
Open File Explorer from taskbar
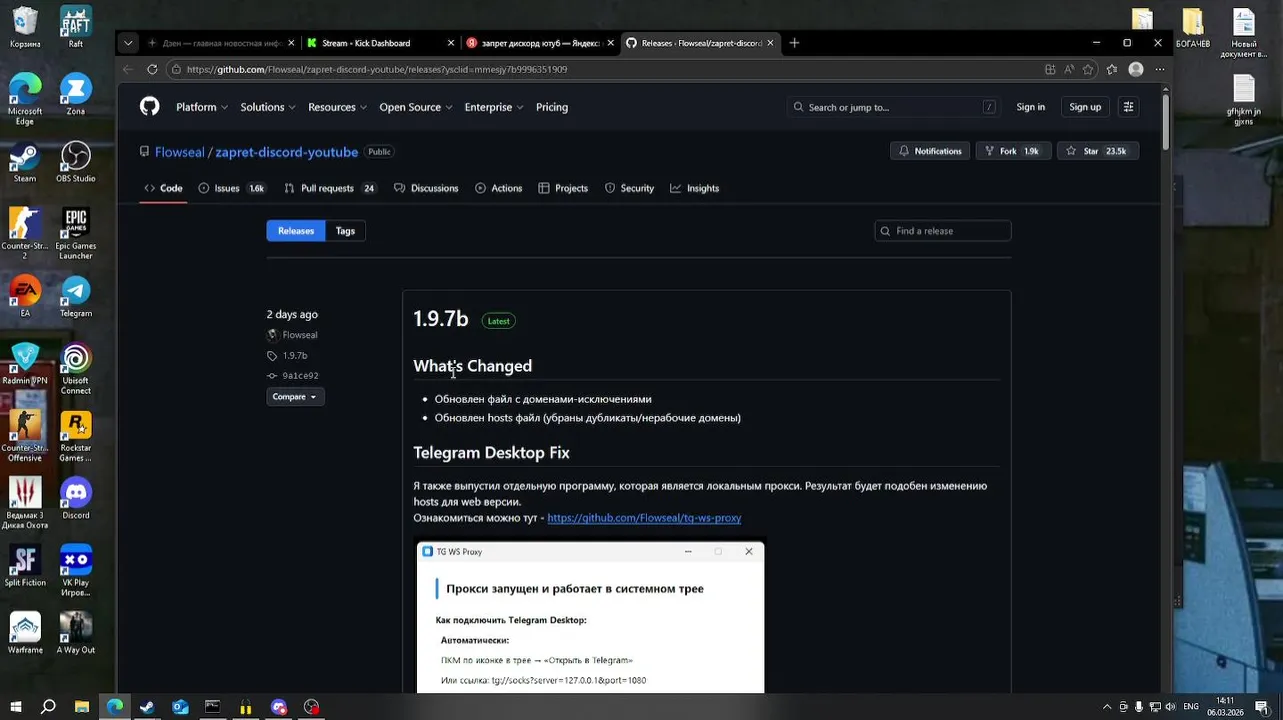pos(82,707)
